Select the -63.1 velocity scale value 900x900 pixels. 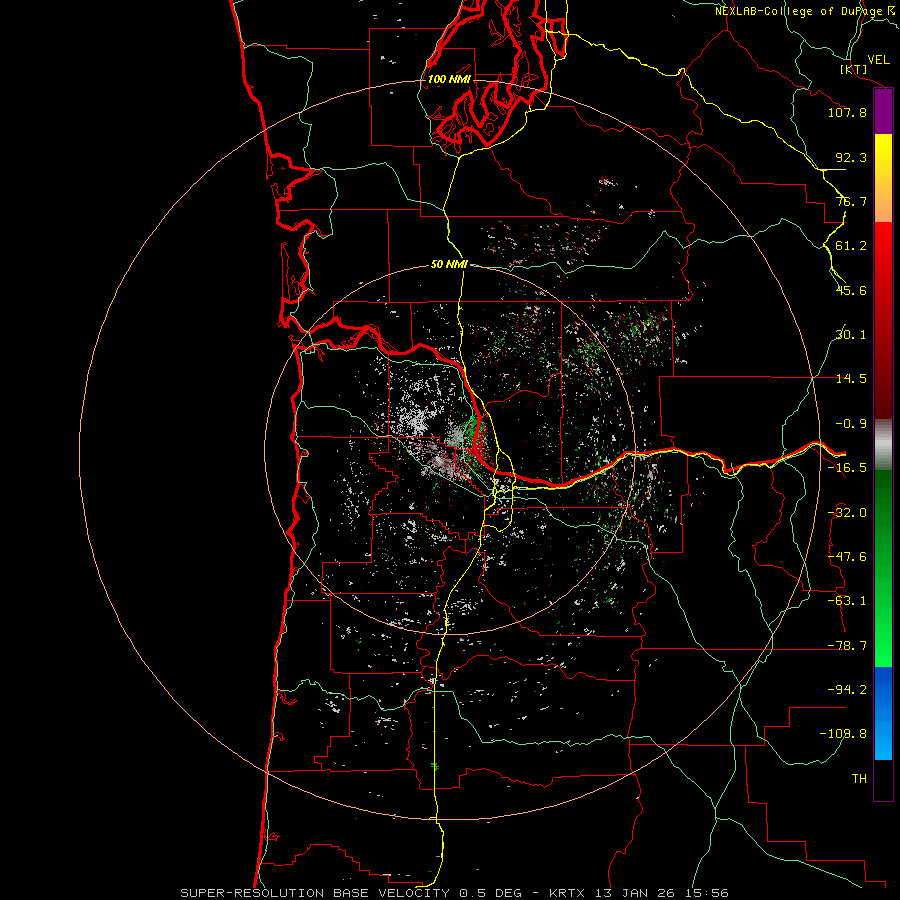847,601
